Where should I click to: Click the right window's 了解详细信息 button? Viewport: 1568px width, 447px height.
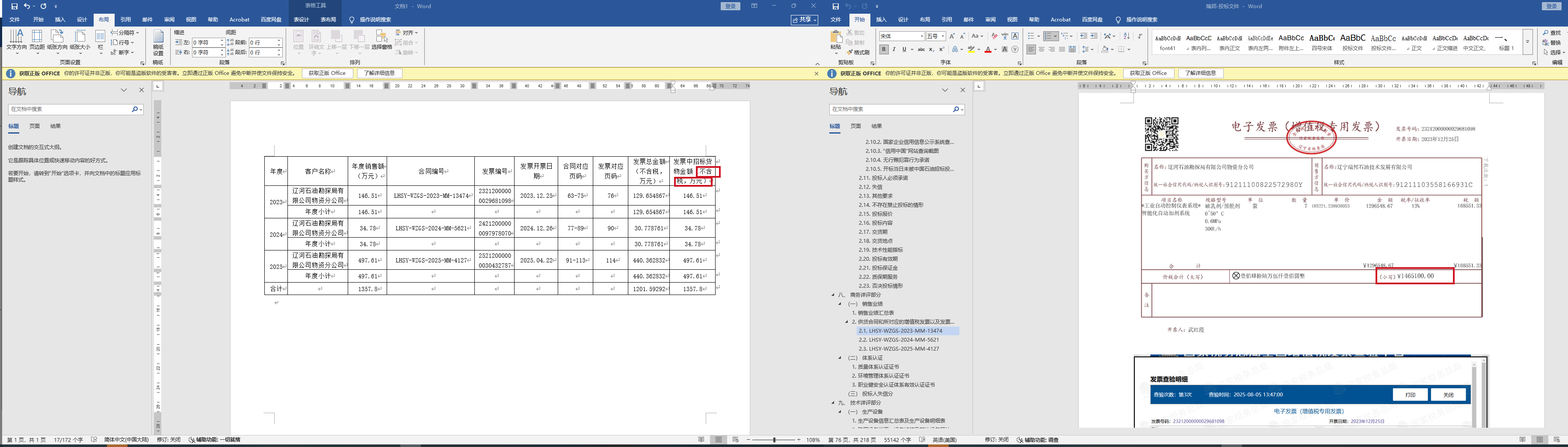1201,73
